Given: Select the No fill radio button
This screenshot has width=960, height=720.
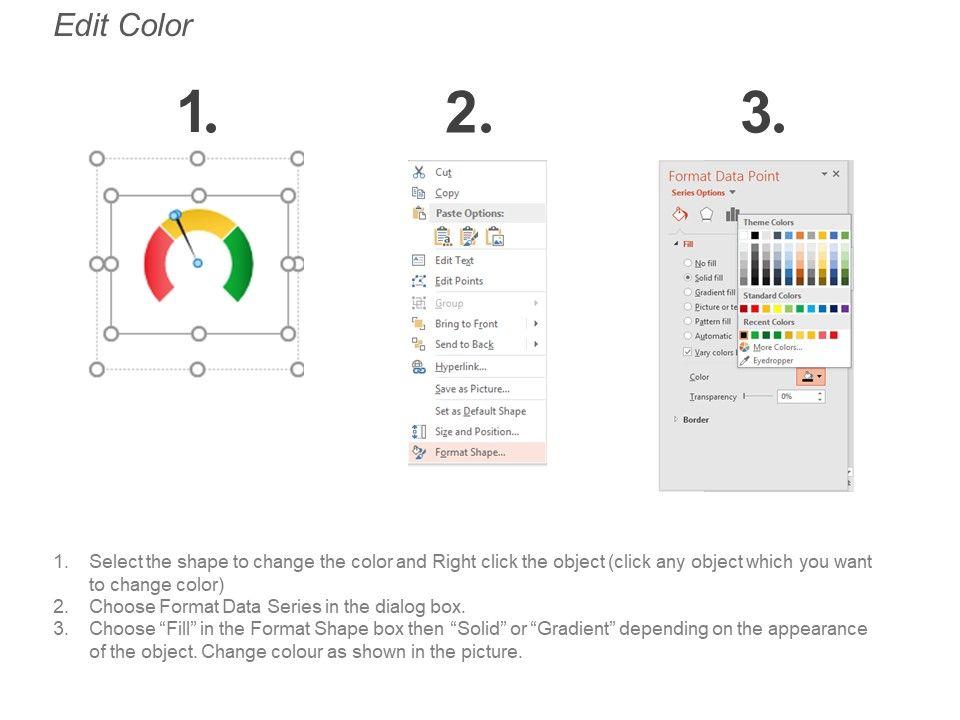Looking at the screenshot, I should click(687, 262).
